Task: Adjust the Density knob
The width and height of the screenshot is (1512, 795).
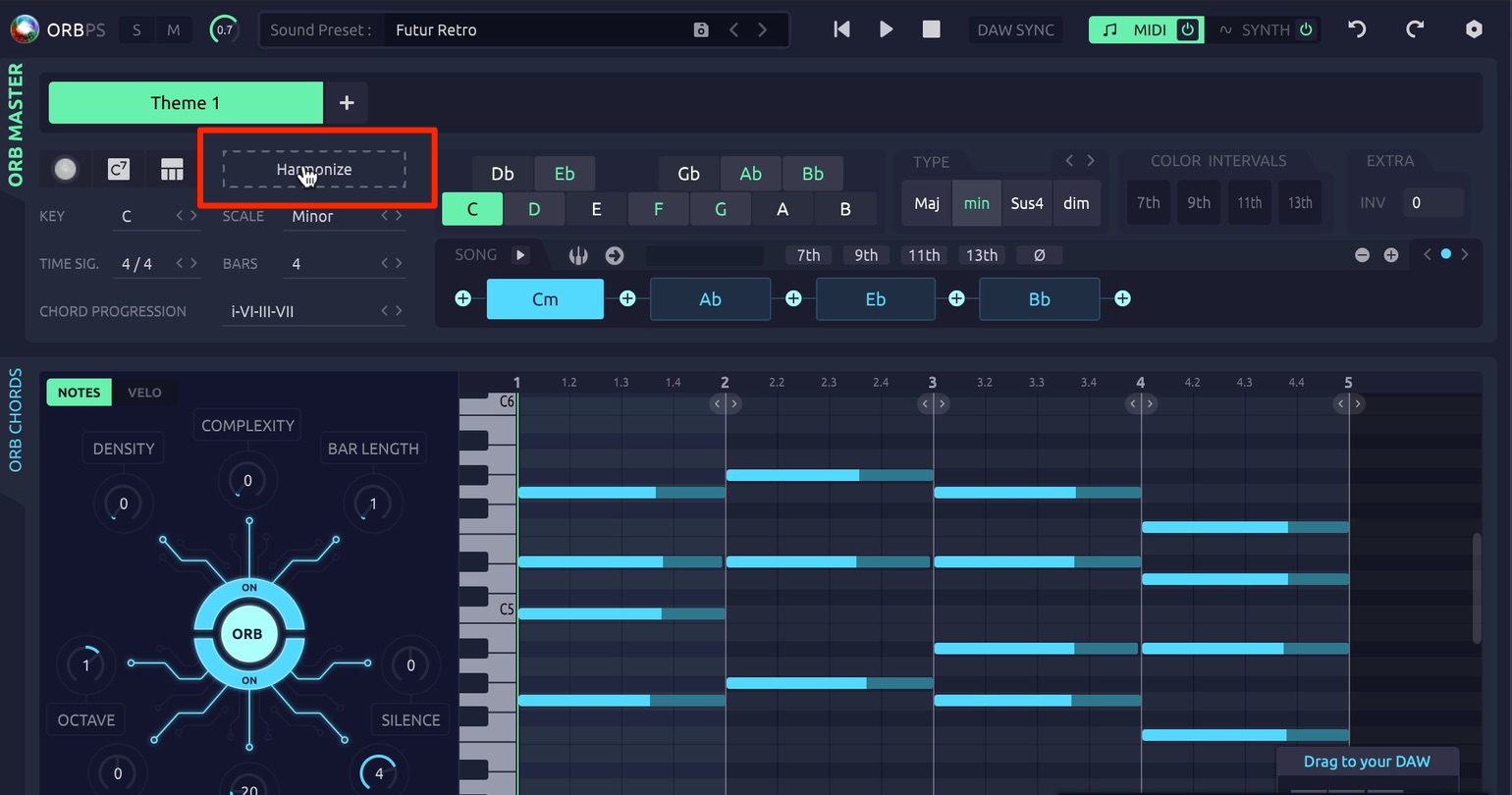Action: click(x=124, y=503)
